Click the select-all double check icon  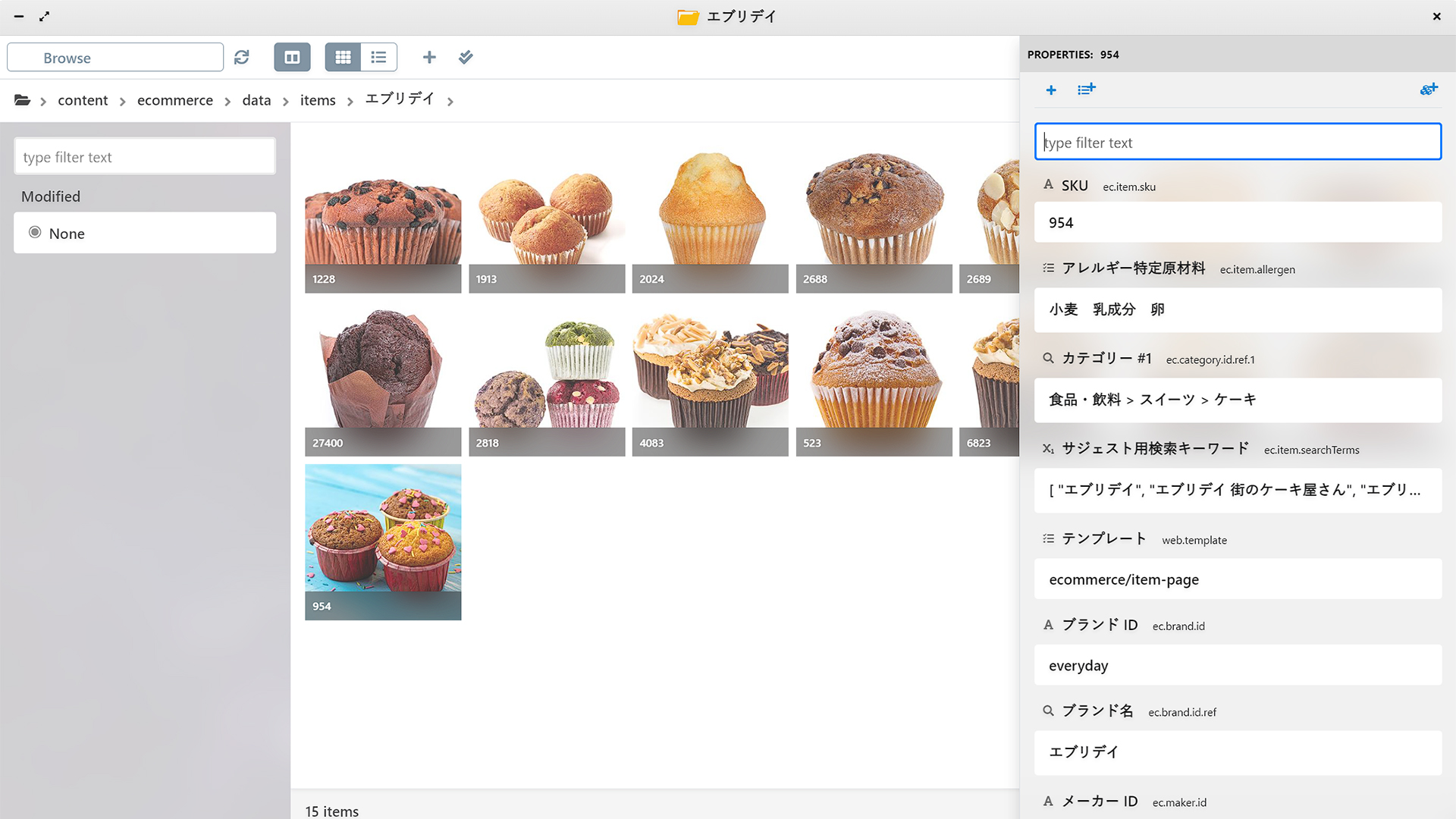point(466,58)
